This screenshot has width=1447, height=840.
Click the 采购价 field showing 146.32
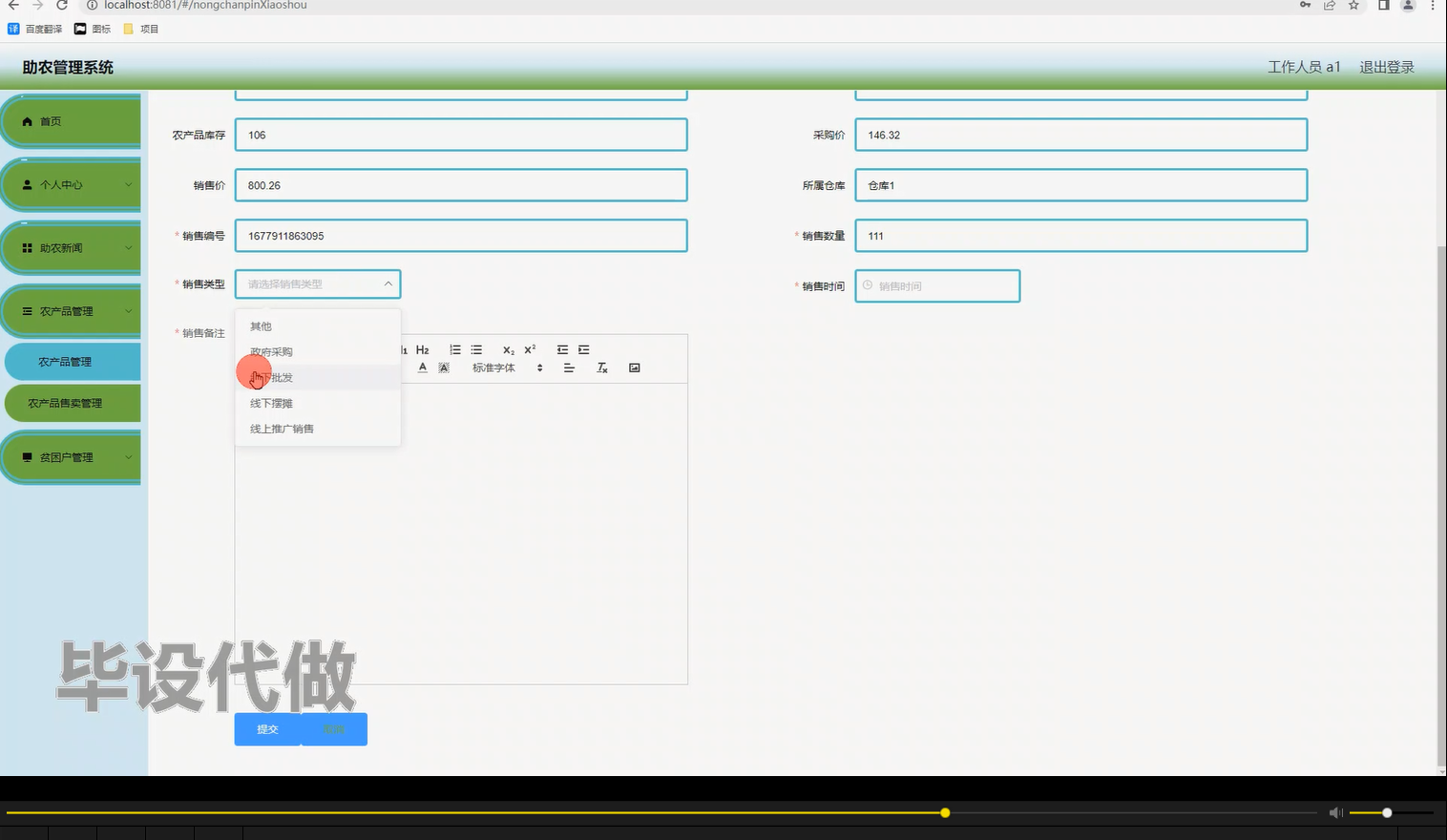pos(1080,135)
